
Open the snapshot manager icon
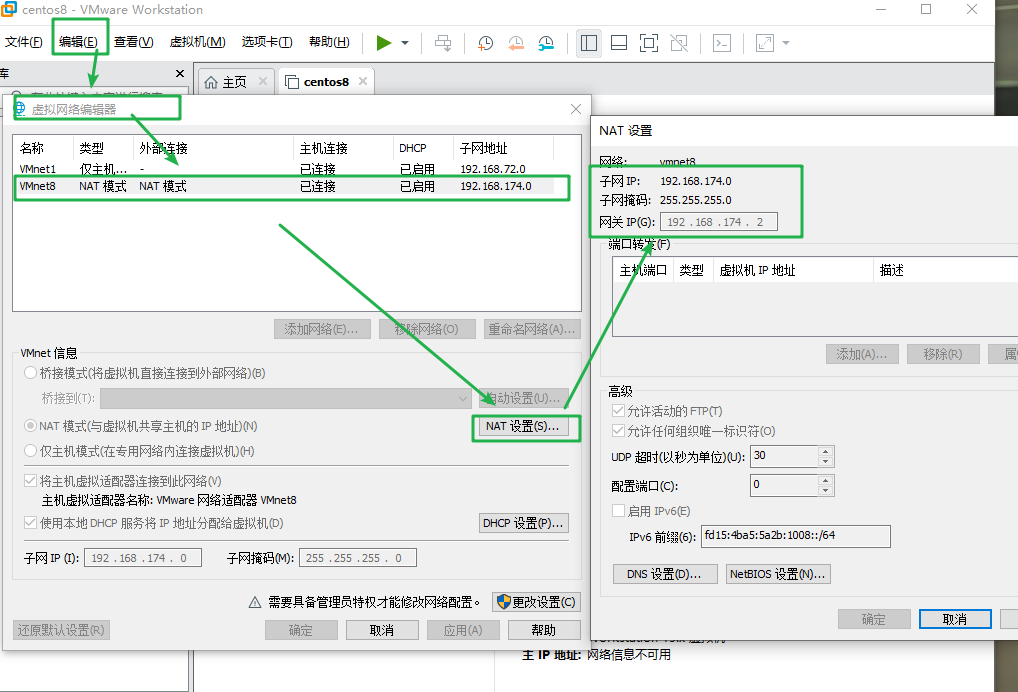[x=546, y=43]
